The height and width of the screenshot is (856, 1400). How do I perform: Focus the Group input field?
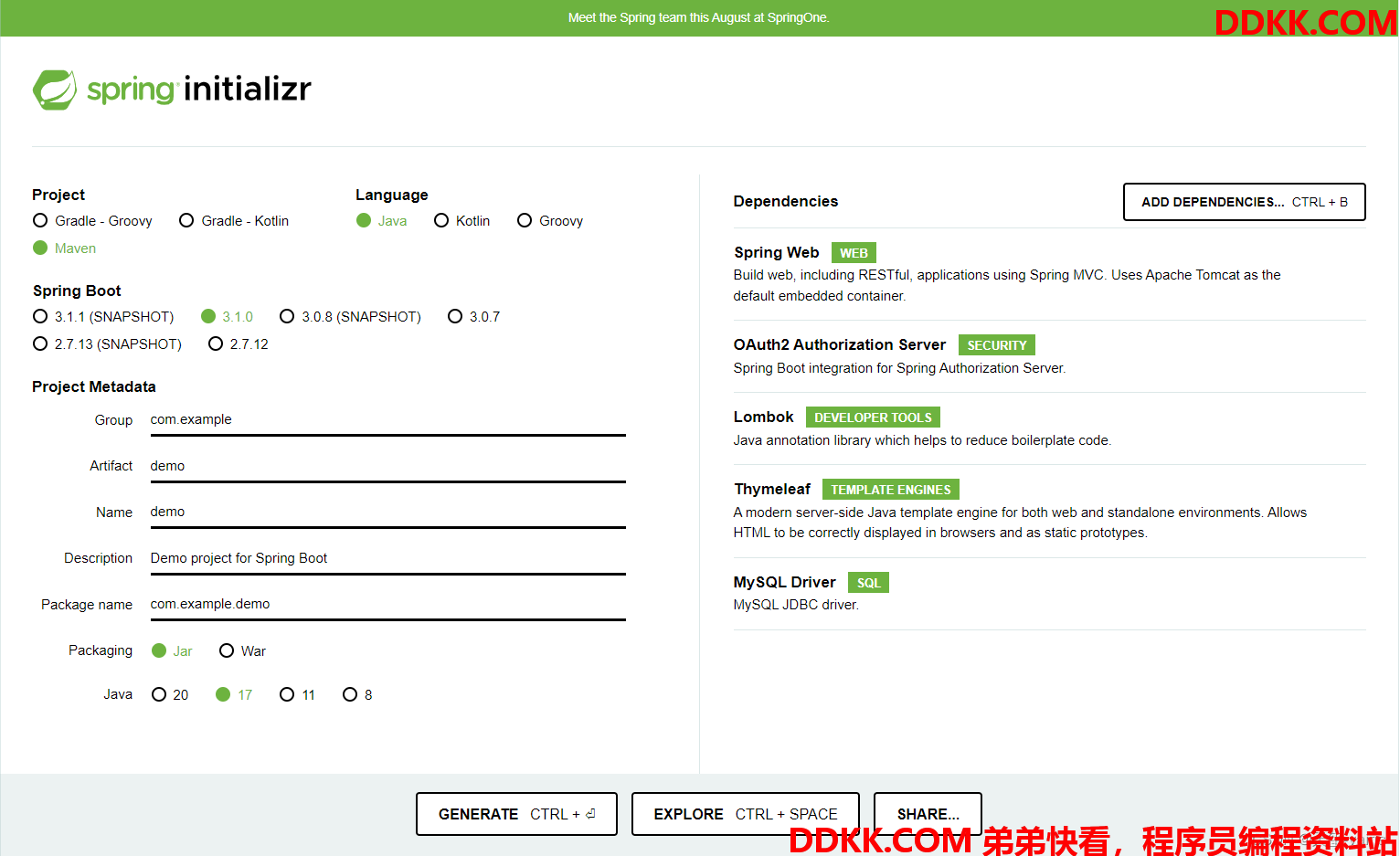[x=387, y=420]
